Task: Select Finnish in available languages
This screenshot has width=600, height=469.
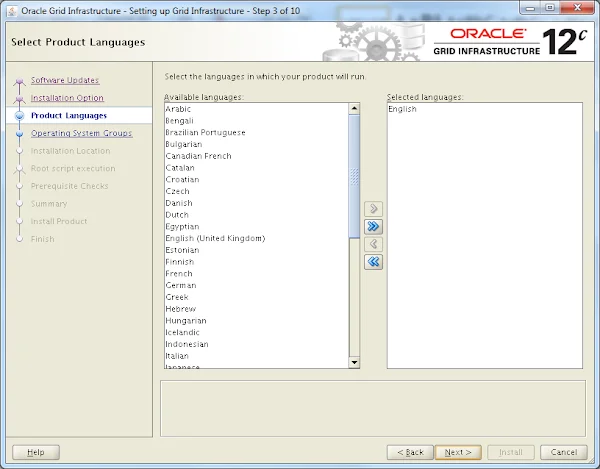Action: [x=256, y=262]
